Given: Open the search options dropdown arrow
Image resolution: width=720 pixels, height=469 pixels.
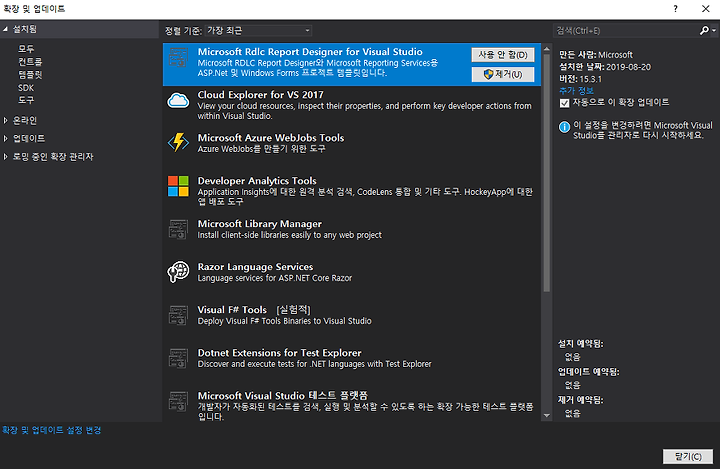Looking at the screenshot, I should pos(714,31).
